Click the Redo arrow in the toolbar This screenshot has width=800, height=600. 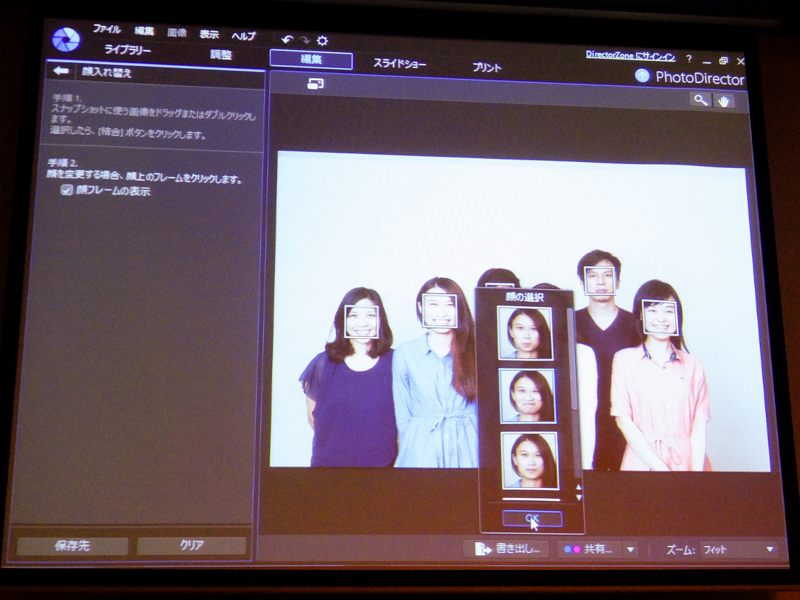click(x=304, y=40)
